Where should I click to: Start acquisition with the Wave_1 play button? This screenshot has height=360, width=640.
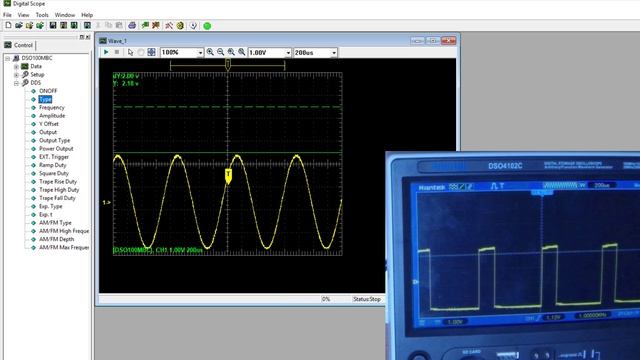pyautogui.click(x=106, y=52)
